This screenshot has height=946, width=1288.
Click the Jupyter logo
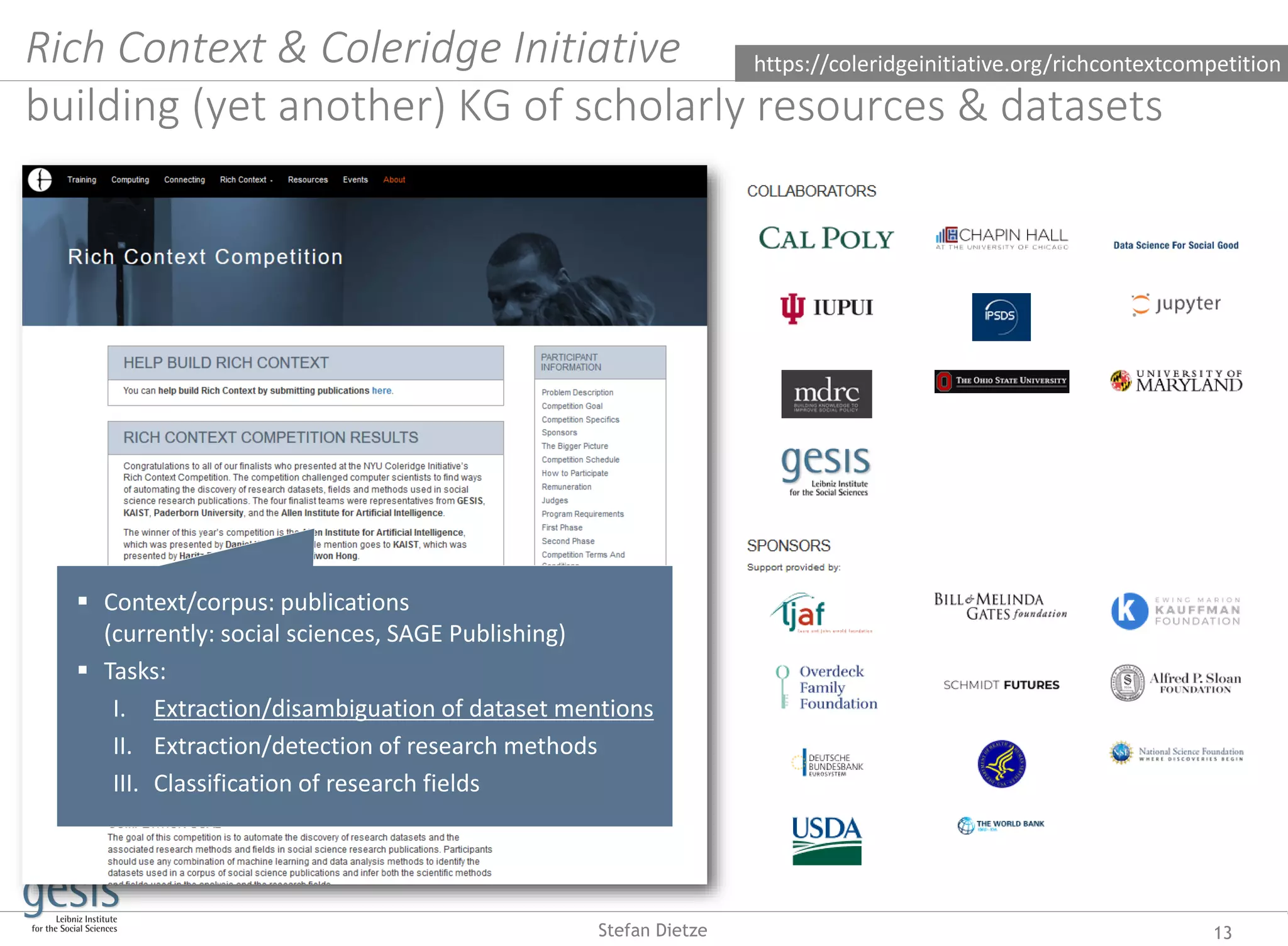[1175, 304]
